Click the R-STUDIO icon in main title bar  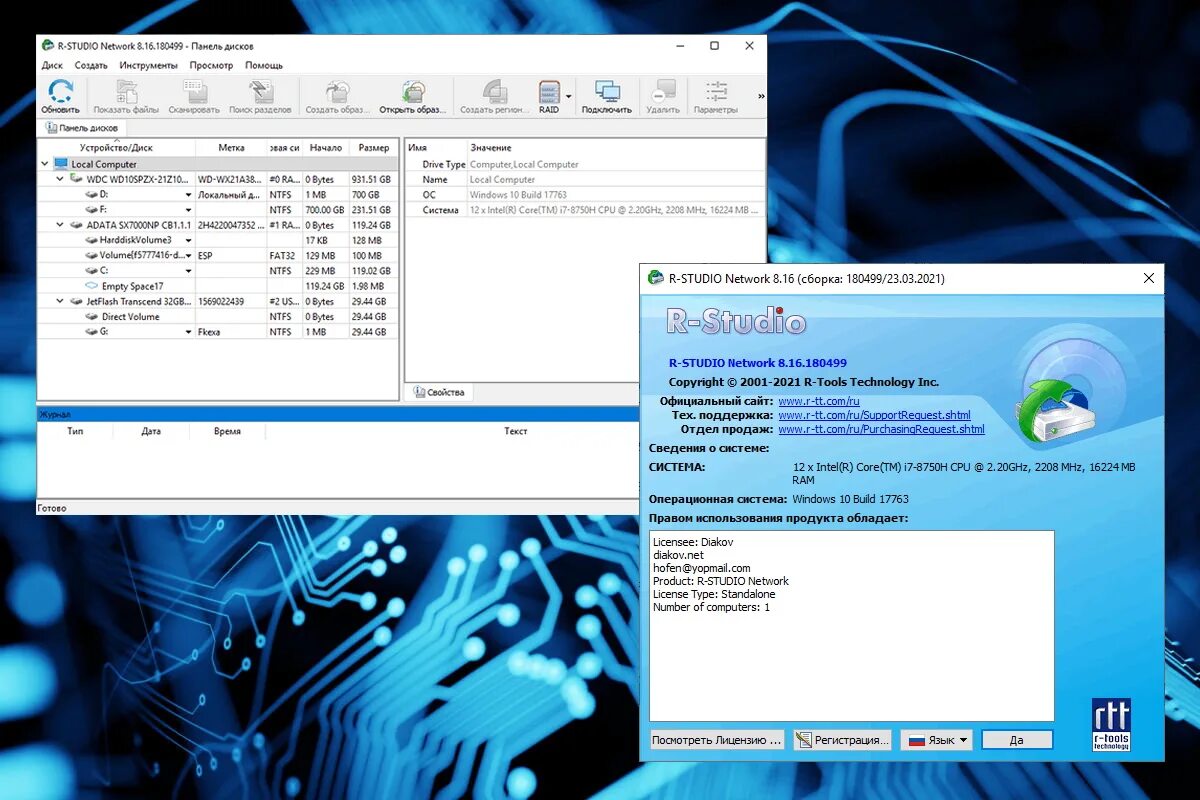[47, 46]
